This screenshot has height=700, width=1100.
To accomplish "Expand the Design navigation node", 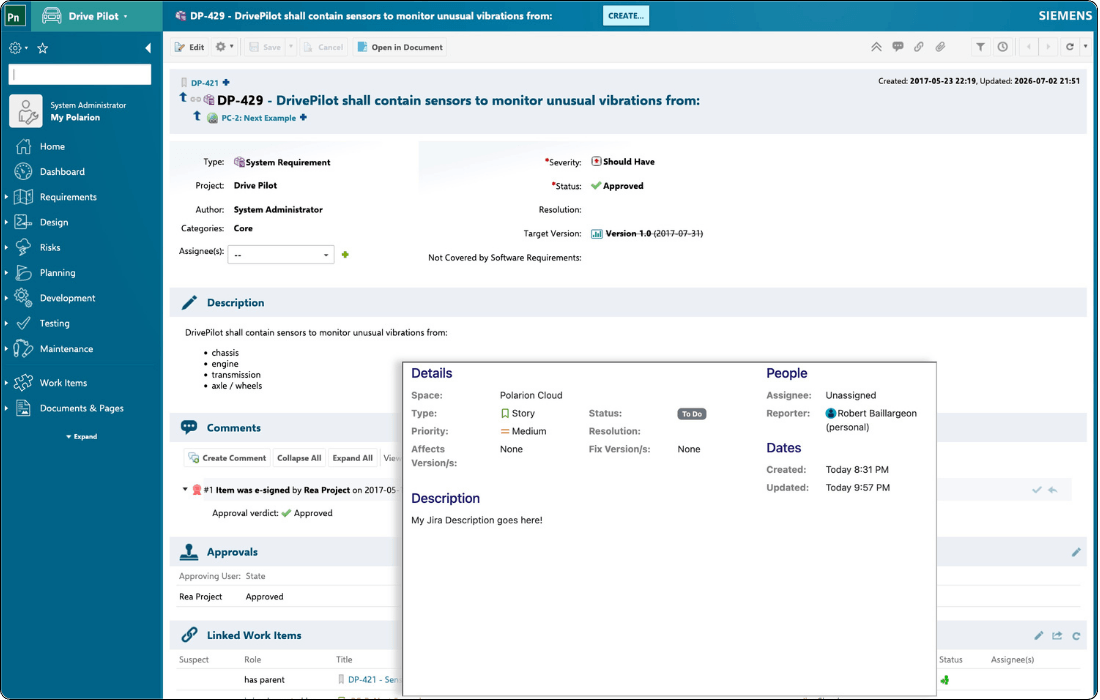I will [6, 222].
